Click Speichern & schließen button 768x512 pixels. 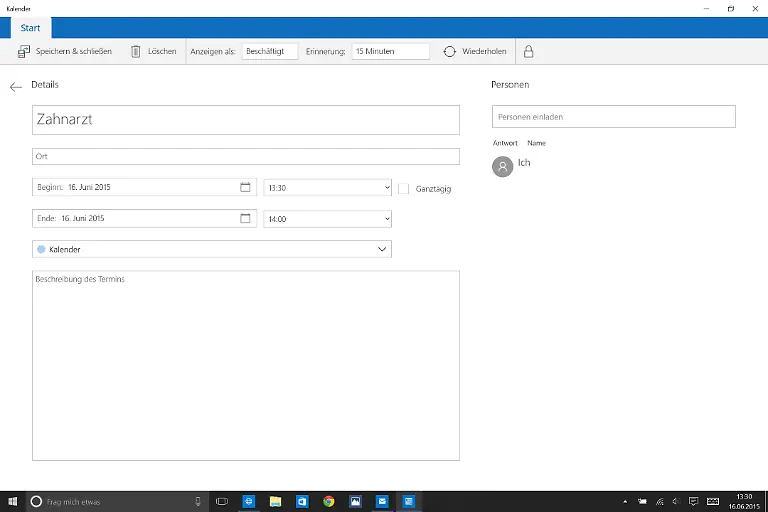click(x=65, y=51)
